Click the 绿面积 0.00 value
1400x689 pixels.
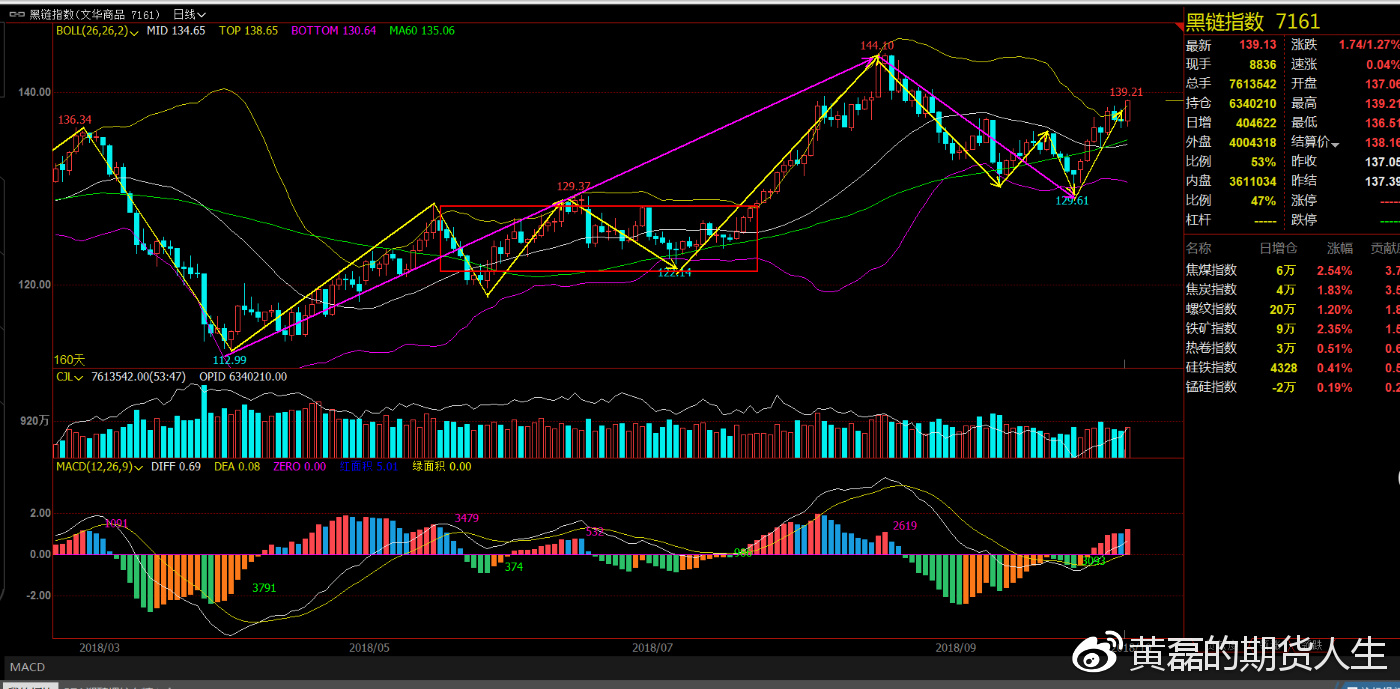(x=441, y=466)
